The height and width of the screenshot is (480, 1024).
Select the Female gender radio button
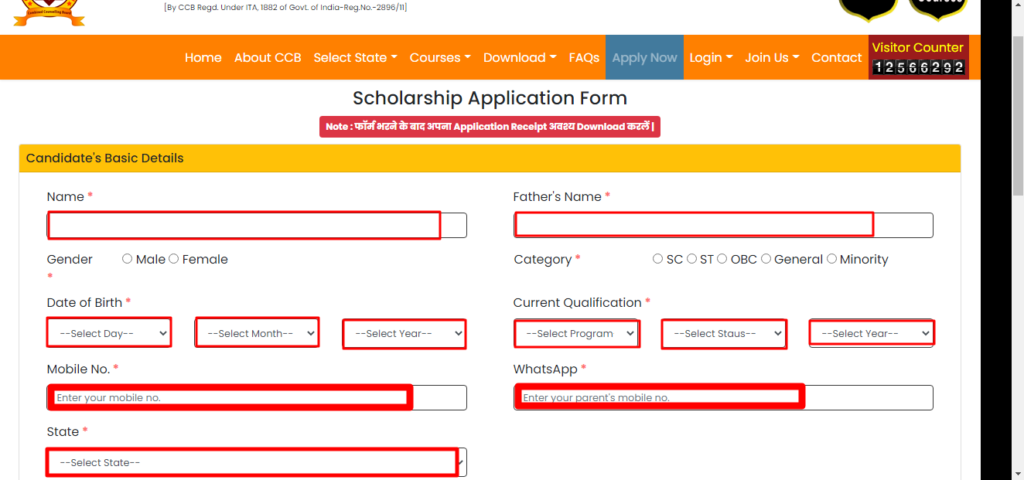174,259
